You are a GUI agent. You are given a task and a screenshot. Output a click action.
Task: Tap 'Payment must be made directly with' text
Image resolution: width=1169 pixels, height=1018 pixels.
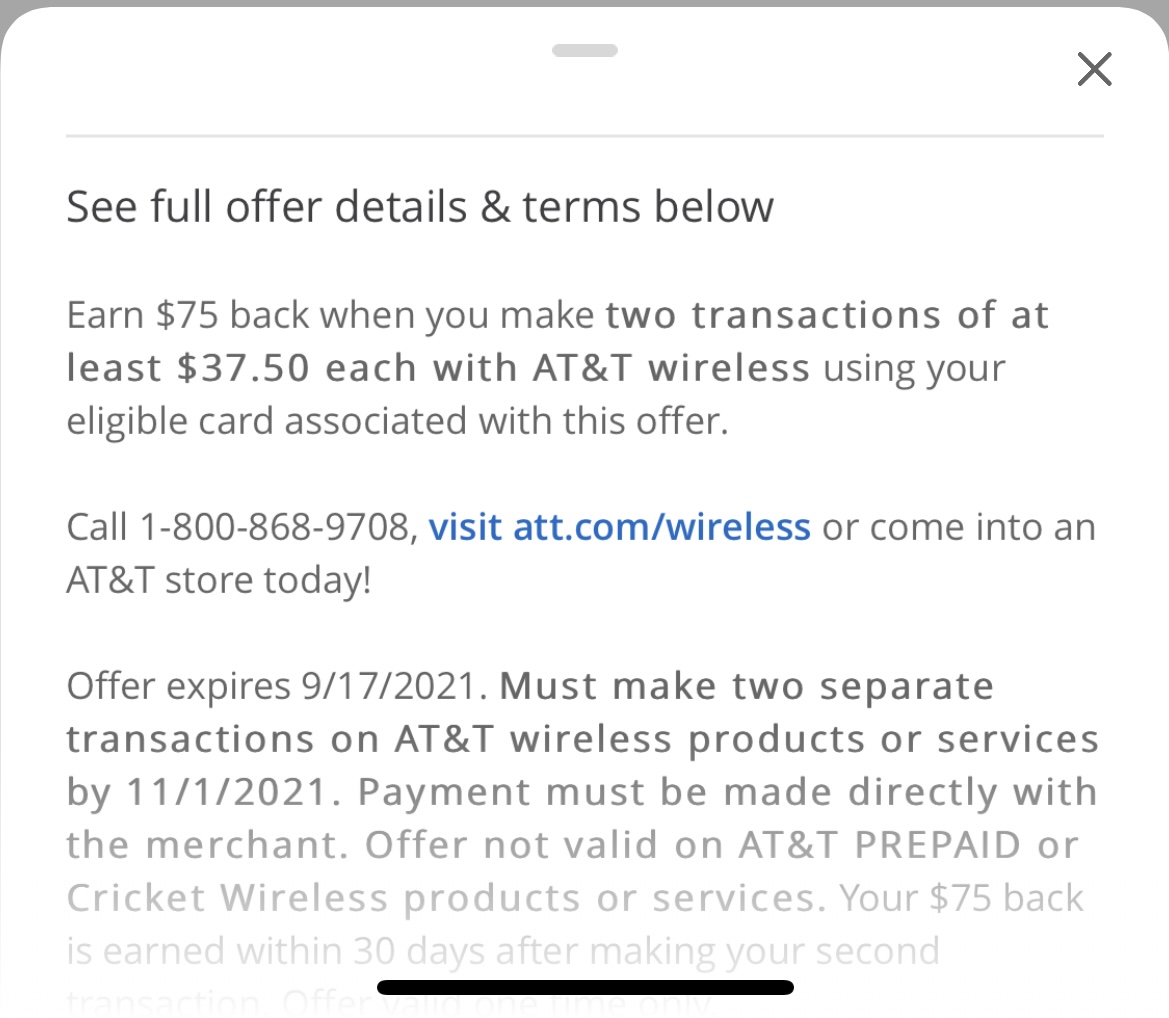click(727, 792)
